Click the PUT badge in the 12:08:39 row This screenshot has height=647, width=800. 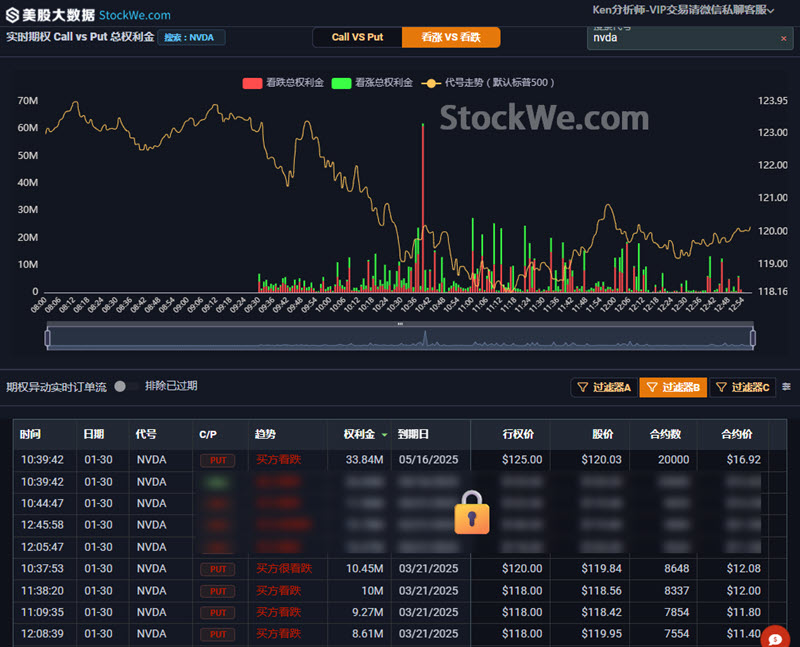point(218,635)
